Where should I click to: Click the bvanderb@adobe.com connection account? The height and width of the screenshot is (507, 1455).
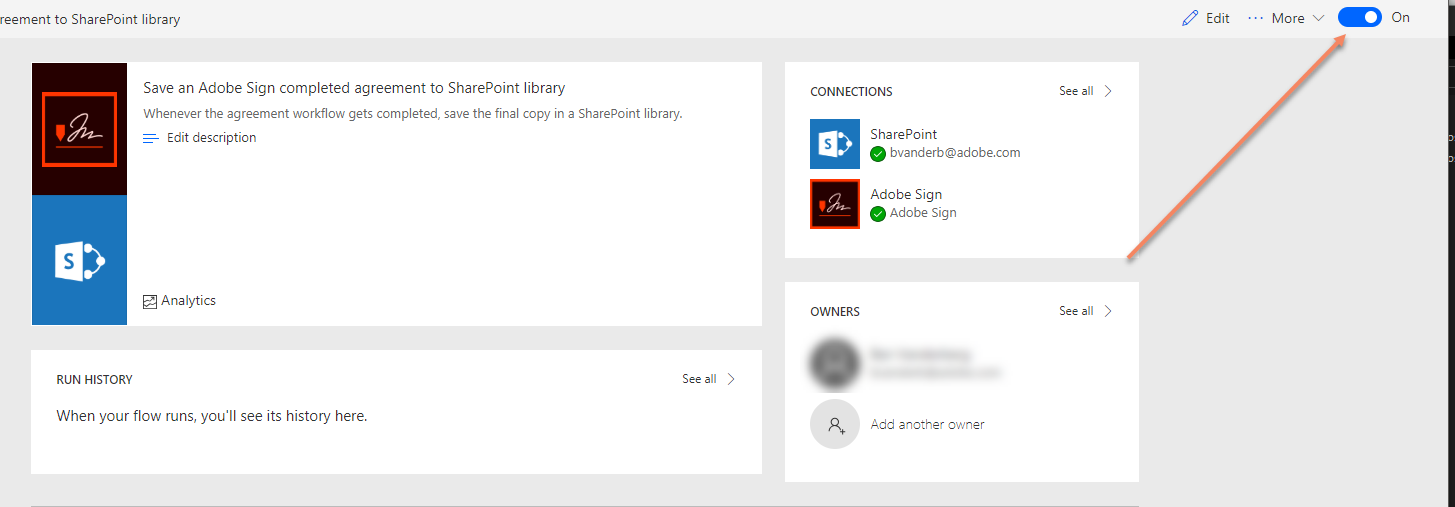[955, 153]
